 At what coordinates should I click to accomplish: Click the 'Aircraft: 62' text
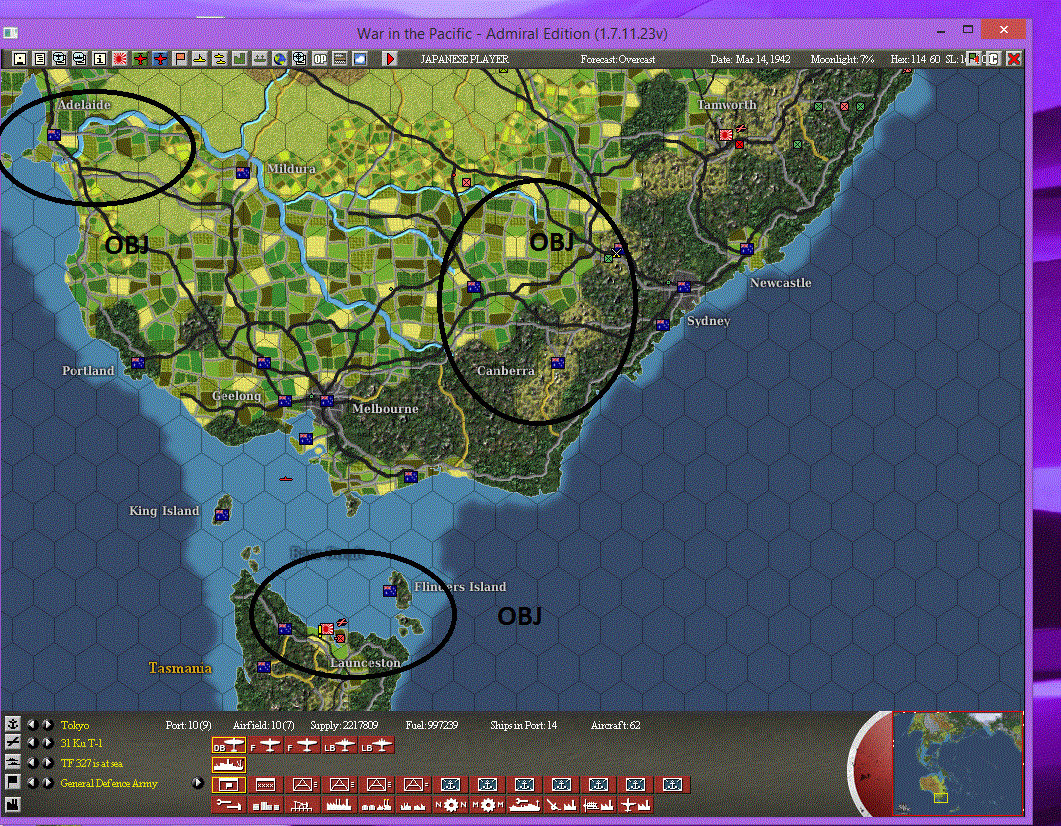click(x=615, y=725)
